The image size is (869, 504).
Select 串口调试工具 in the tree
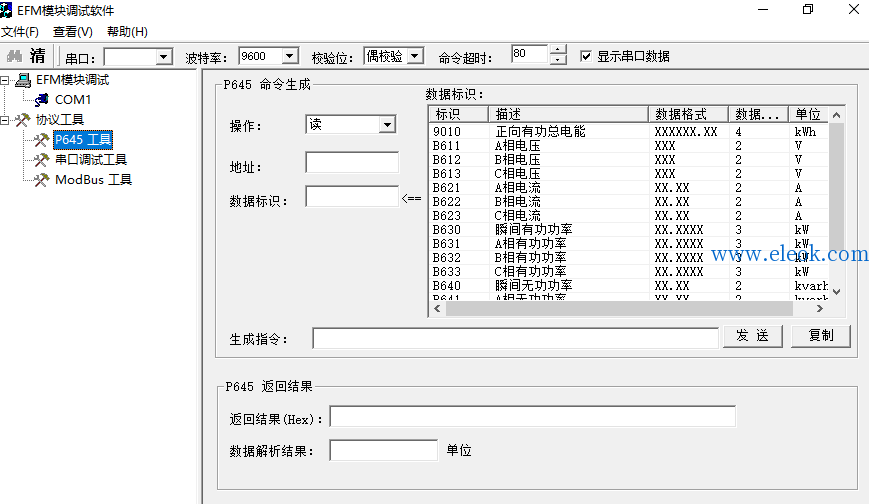91,160
